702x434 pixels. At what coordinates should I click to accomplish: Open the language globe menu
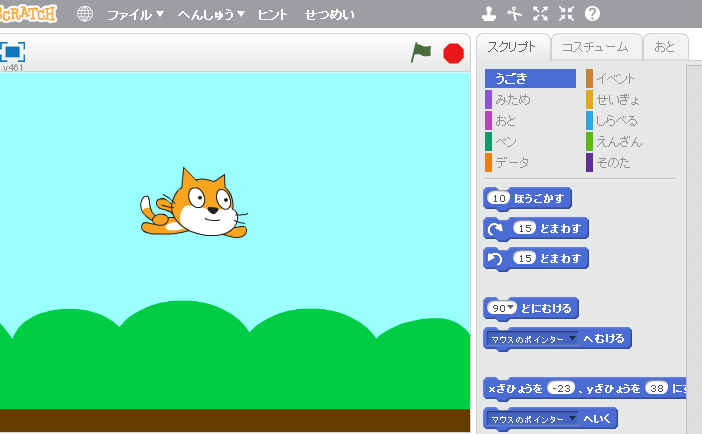click(85, 14)
